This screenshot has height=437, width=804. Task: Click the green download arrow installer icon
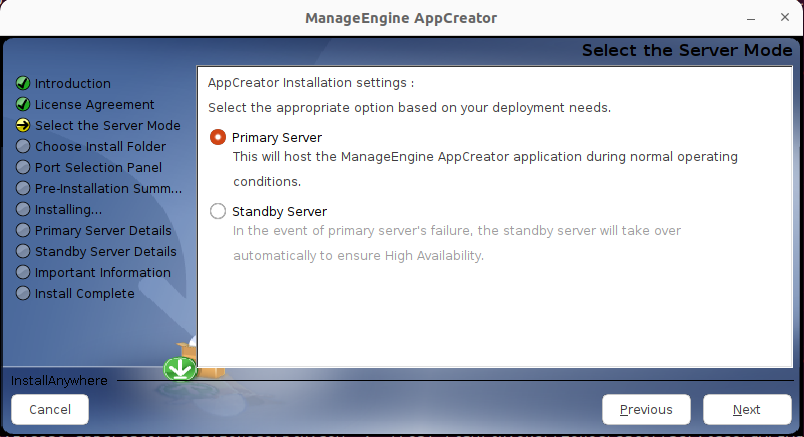click(x=180, y=369)
